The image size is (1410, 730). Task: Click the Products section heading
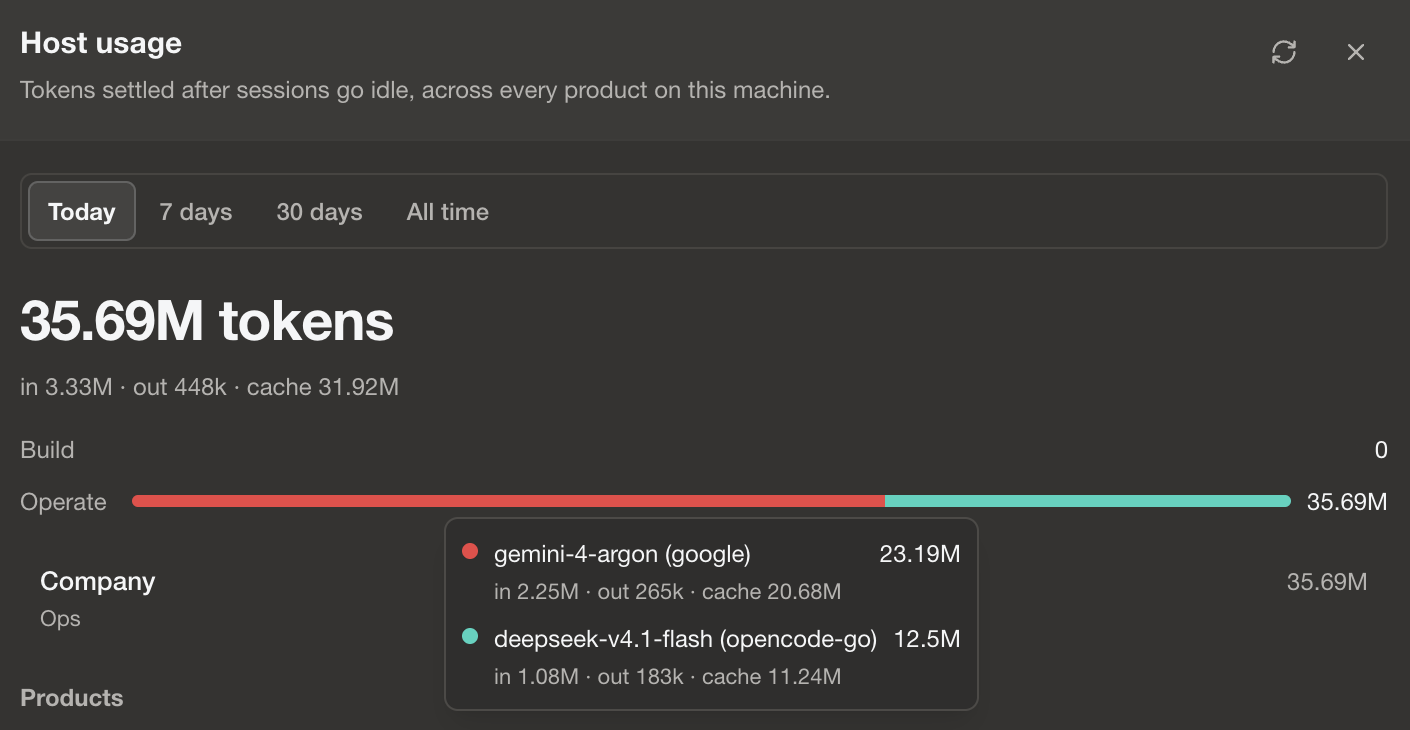pyautogui.click(x=72, y=698)
